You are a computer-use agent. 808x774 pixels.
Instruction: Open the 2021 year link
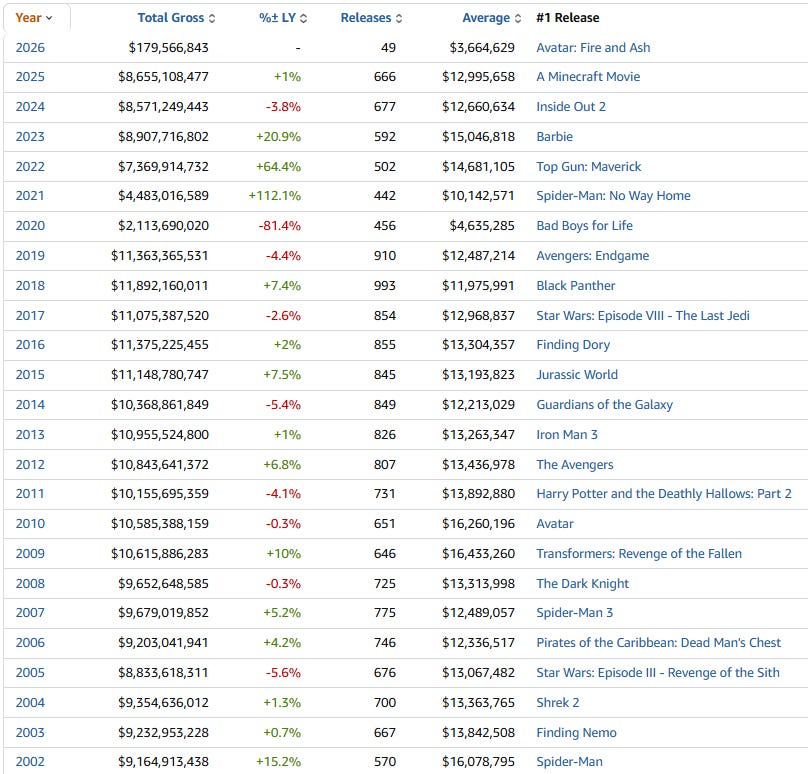(30, 196)
